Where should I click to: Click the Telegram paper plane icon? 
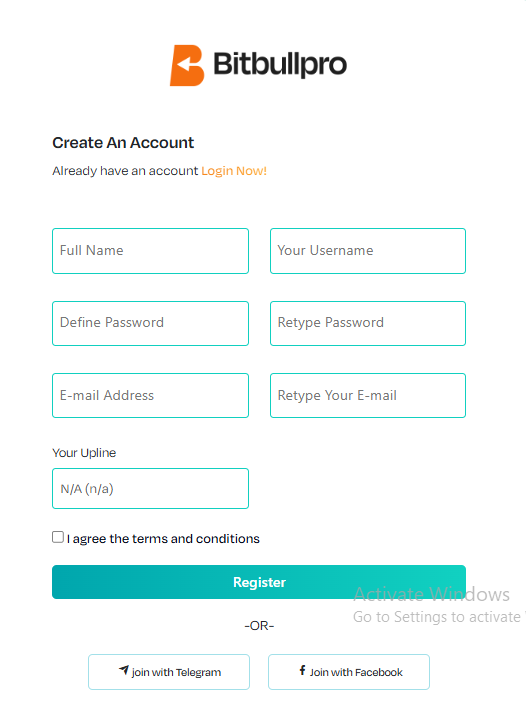point(124,670)
